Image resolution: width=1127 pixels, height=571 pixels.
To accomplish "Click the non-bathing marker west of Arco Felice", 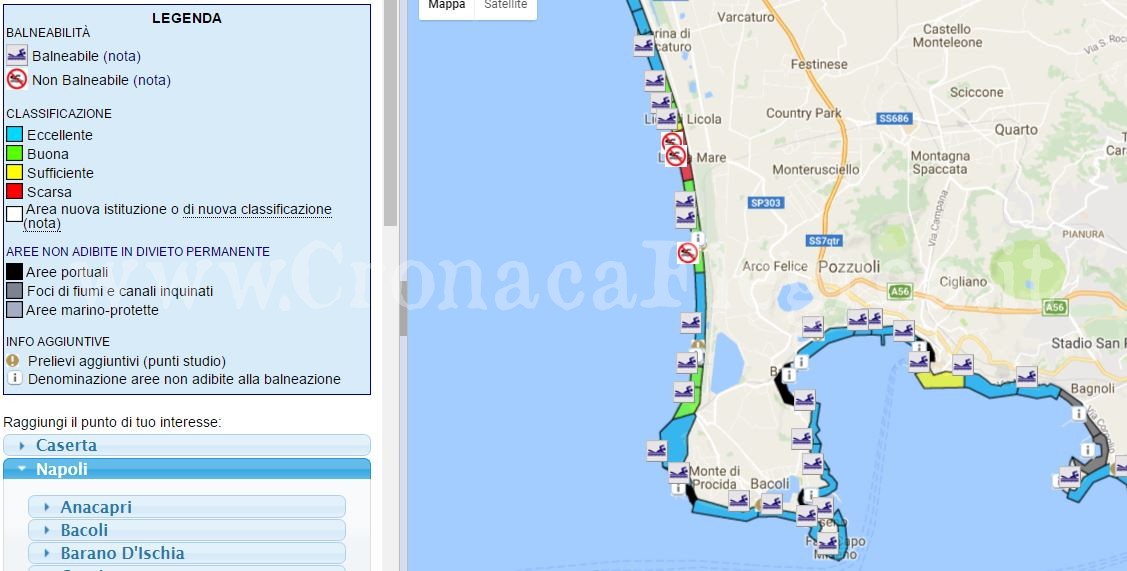I will tap(687, 253).
